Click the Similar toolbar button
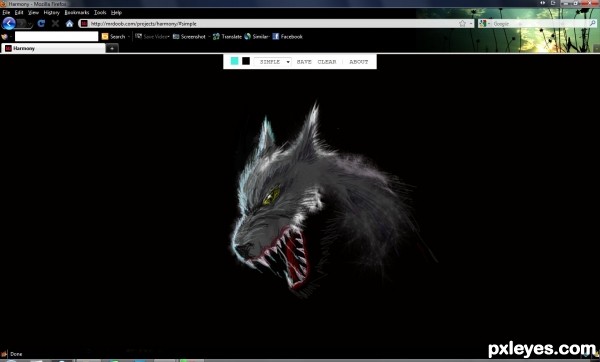Viewport: 600px width, 362px height. [x=256, y=36]
